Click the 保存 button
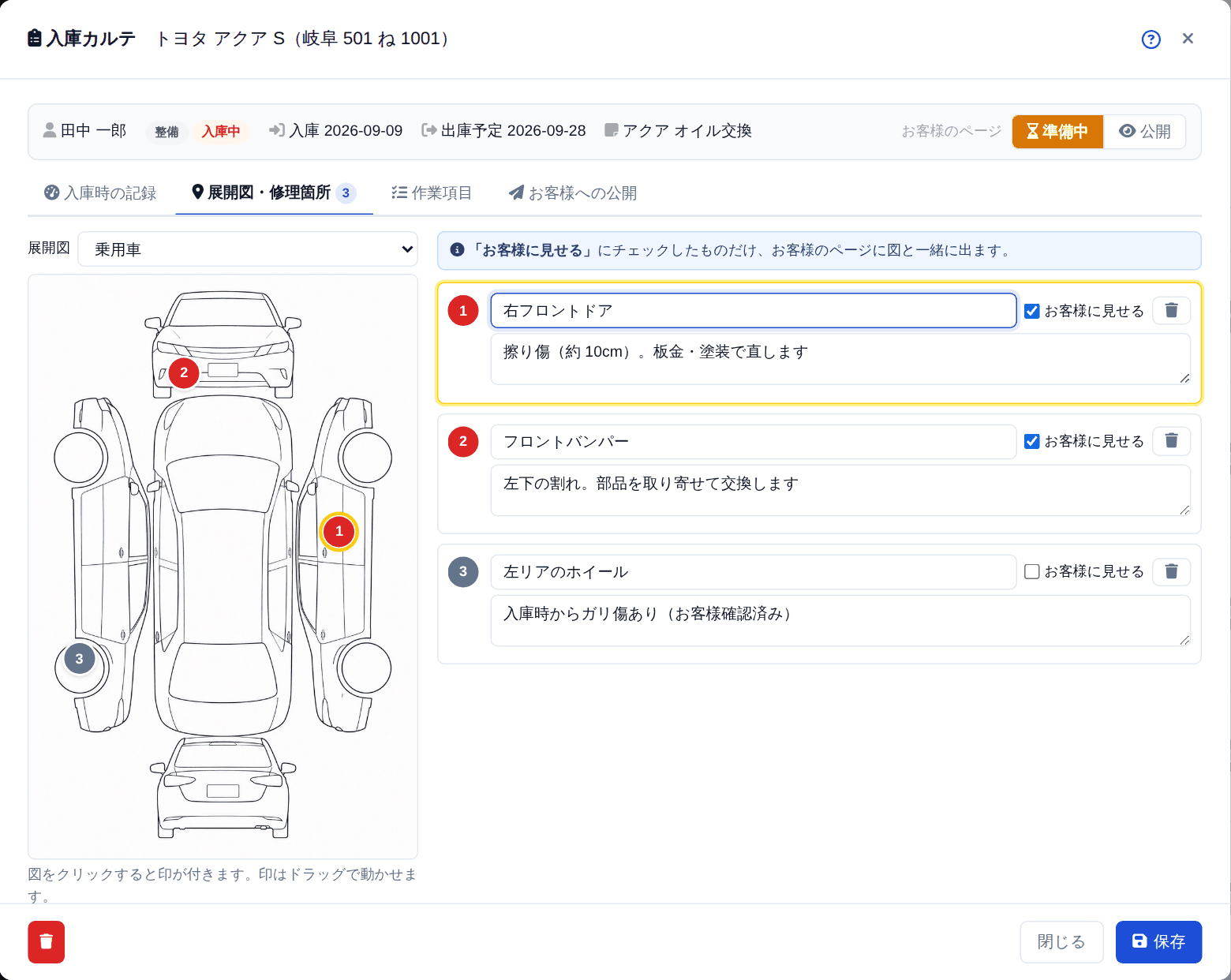Image resolution: width=1231 pixels, height=980 pixels. pyautogui.click(x=1158, y=942)
